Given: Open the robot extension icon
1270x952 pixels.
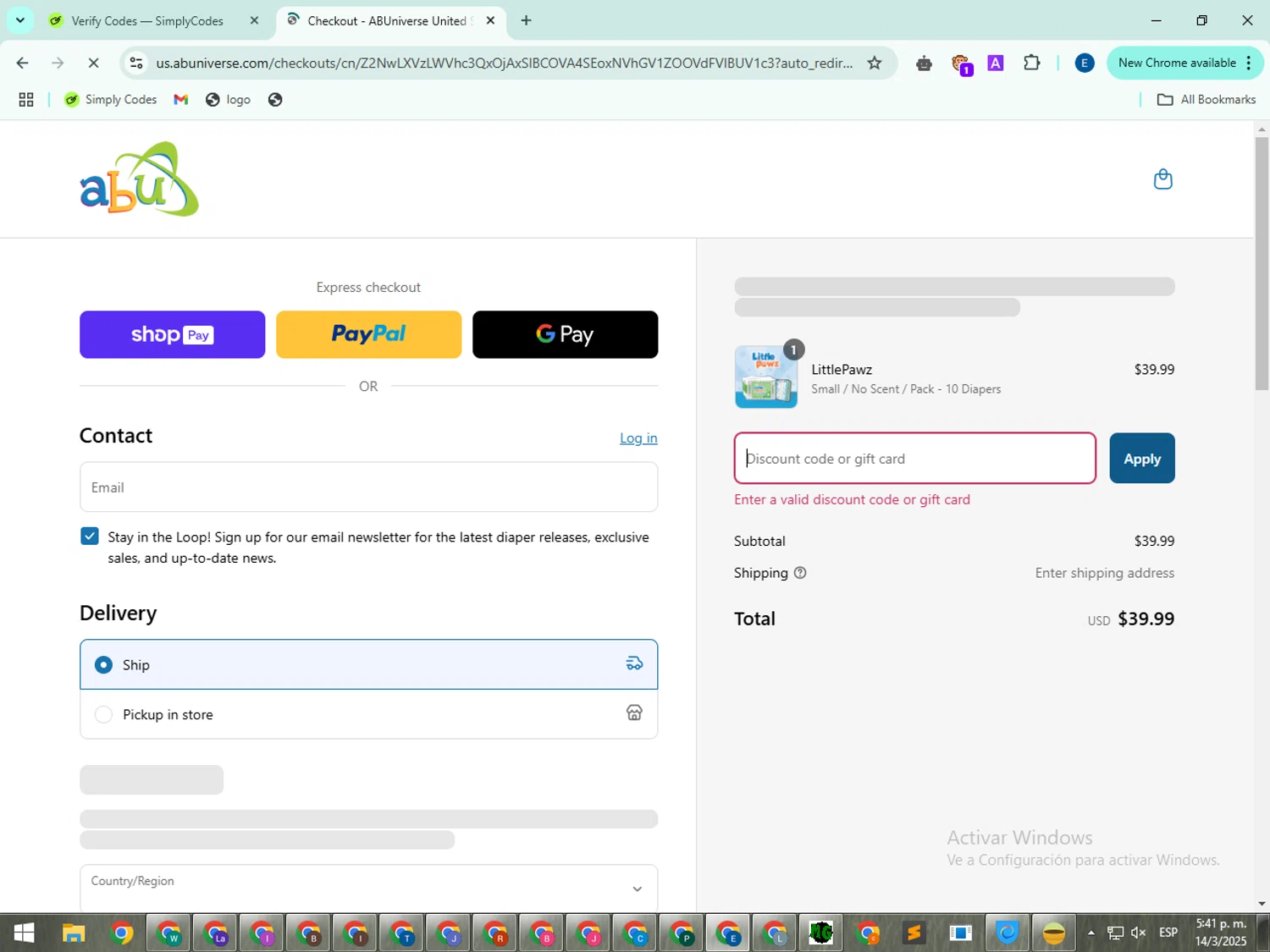Looking at the screenshot, I should 924,63.
